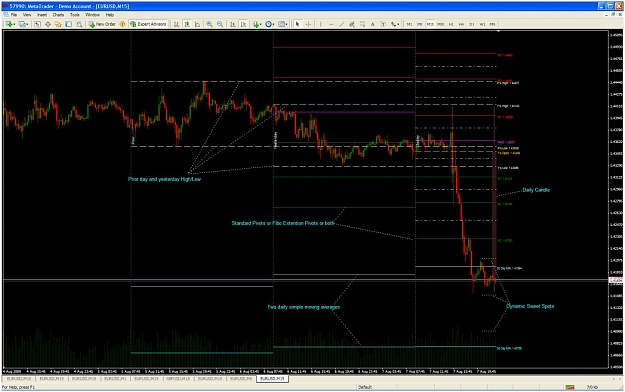The image size is (625, 392).
Task: Switch to the GBPUSD,M15 chart tab
Action: pos(178,379)
